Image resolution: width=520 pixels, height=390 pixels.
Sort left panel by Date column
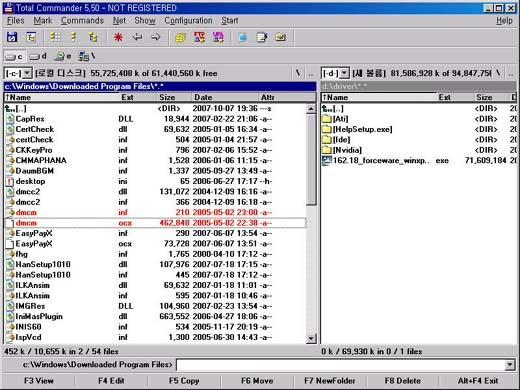pos(225,97)
